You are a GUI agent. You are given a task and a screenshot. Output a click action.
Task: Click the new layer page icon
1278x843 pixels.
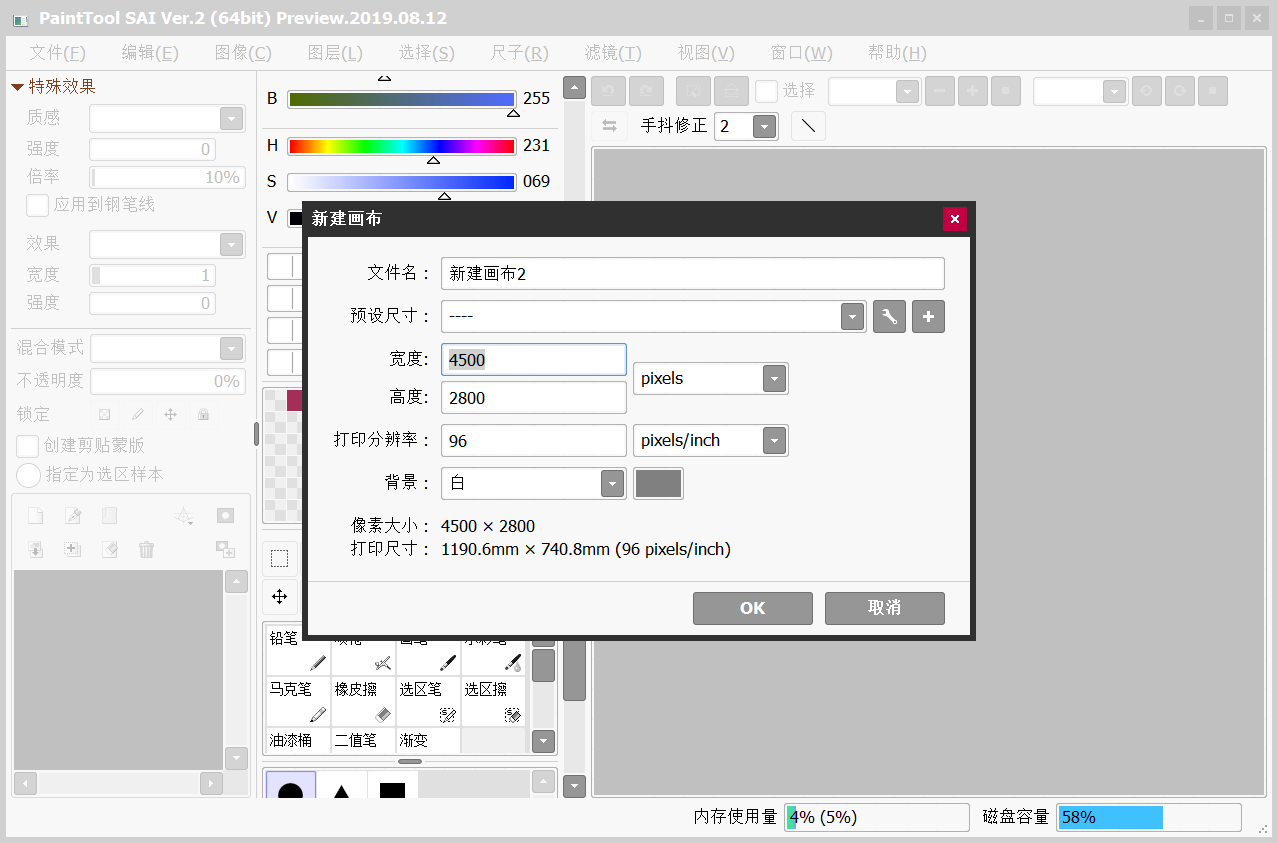(35, 516)
